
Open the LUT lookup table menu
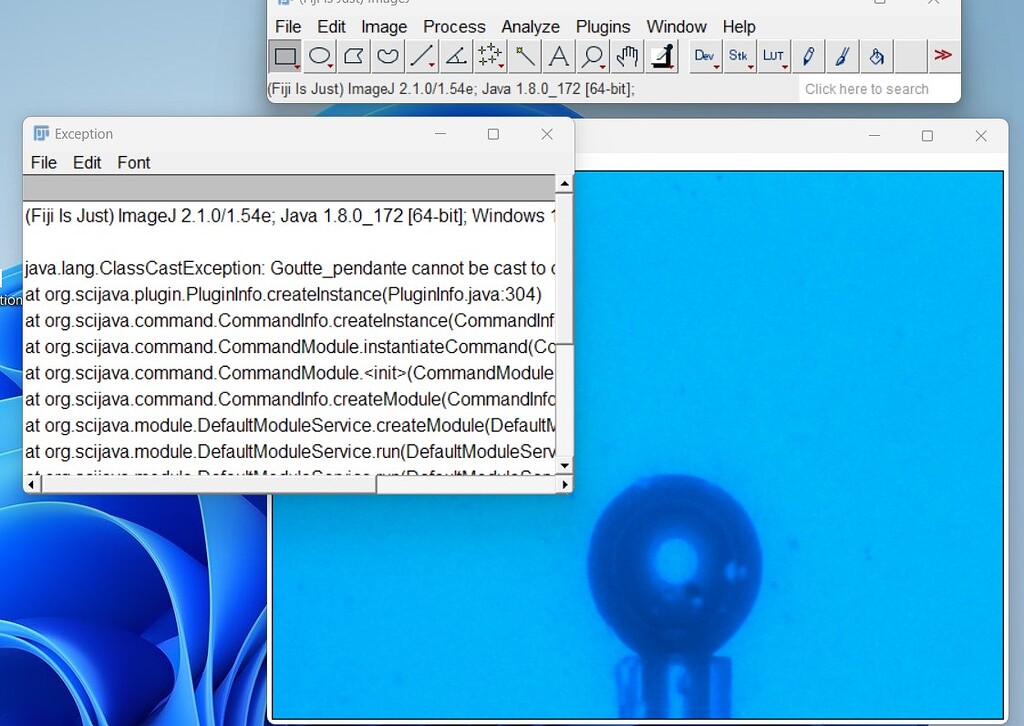tap(772, 56)
